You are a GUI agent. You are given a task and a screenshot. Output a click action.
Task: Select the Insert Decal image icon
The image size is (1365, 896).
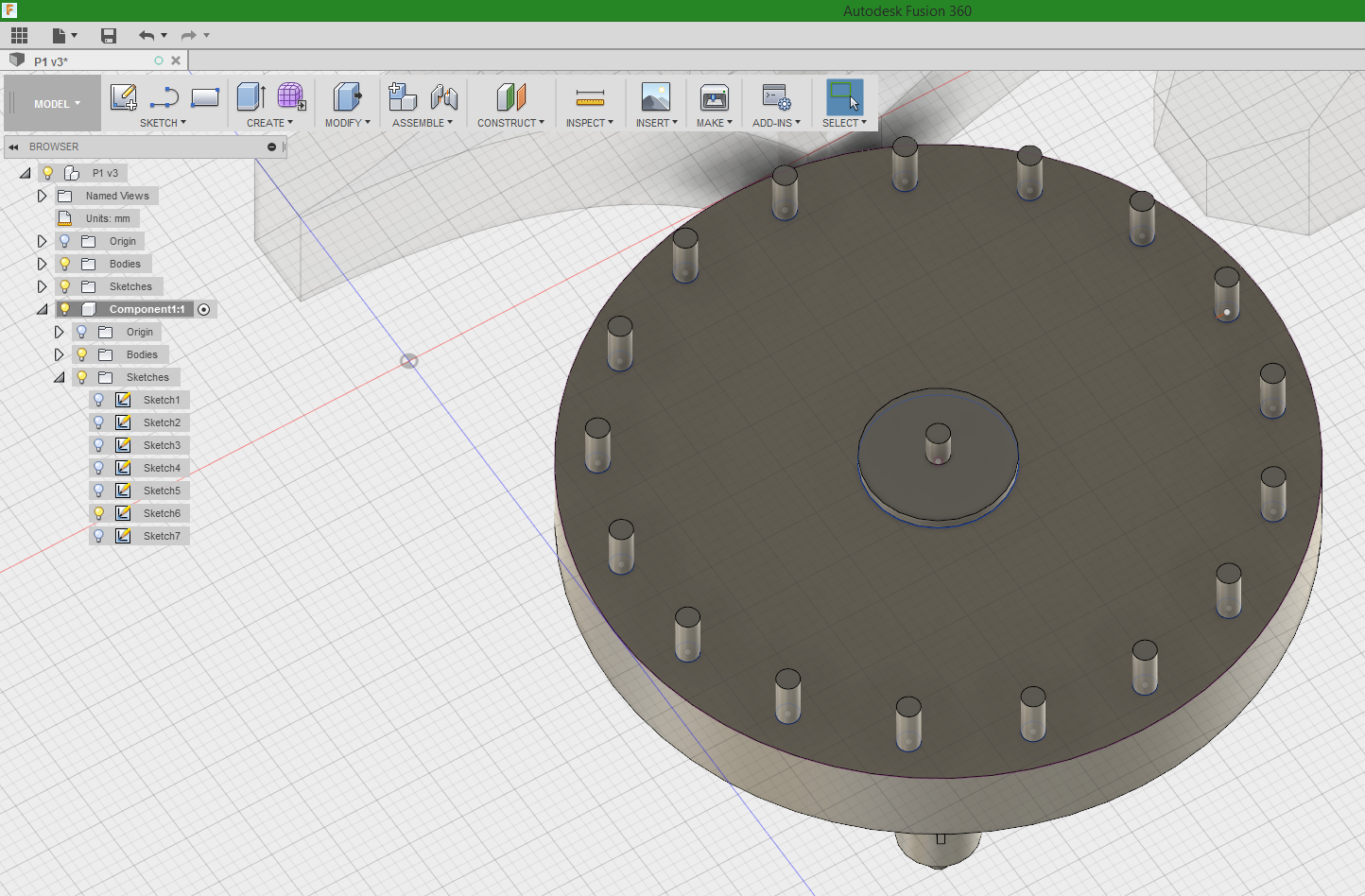point(656,97)
